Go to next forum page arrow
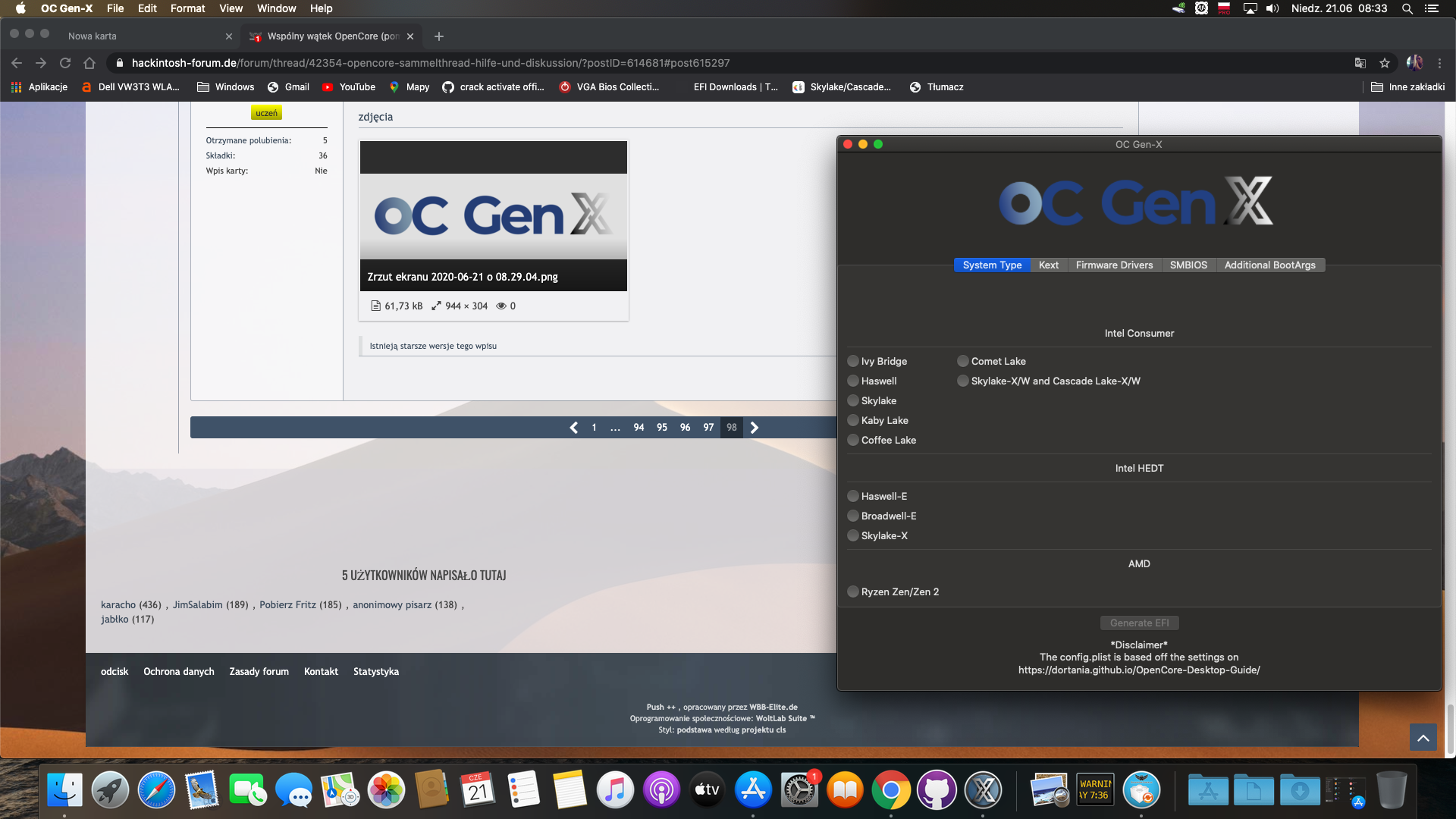Viewport: 1456px width, 819px height. 755,428
